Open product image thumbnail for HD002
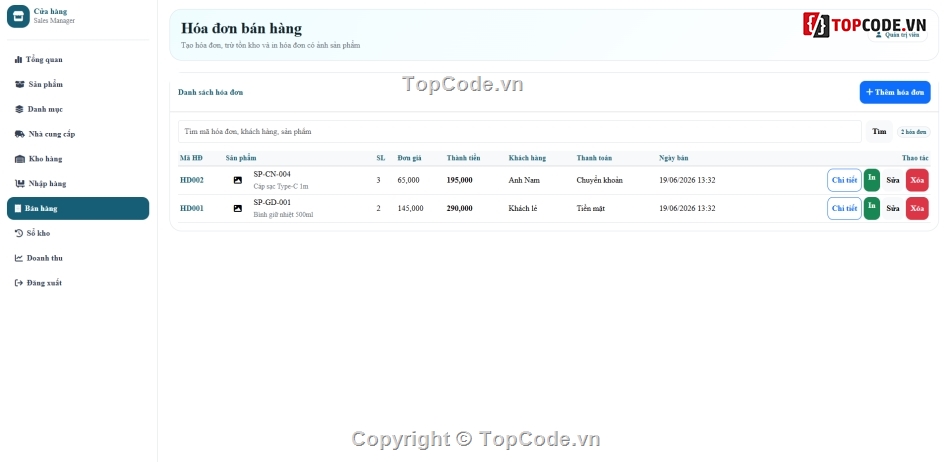This screenshot has height=462, width=950. pyautogui.click(x=238, y=180)
